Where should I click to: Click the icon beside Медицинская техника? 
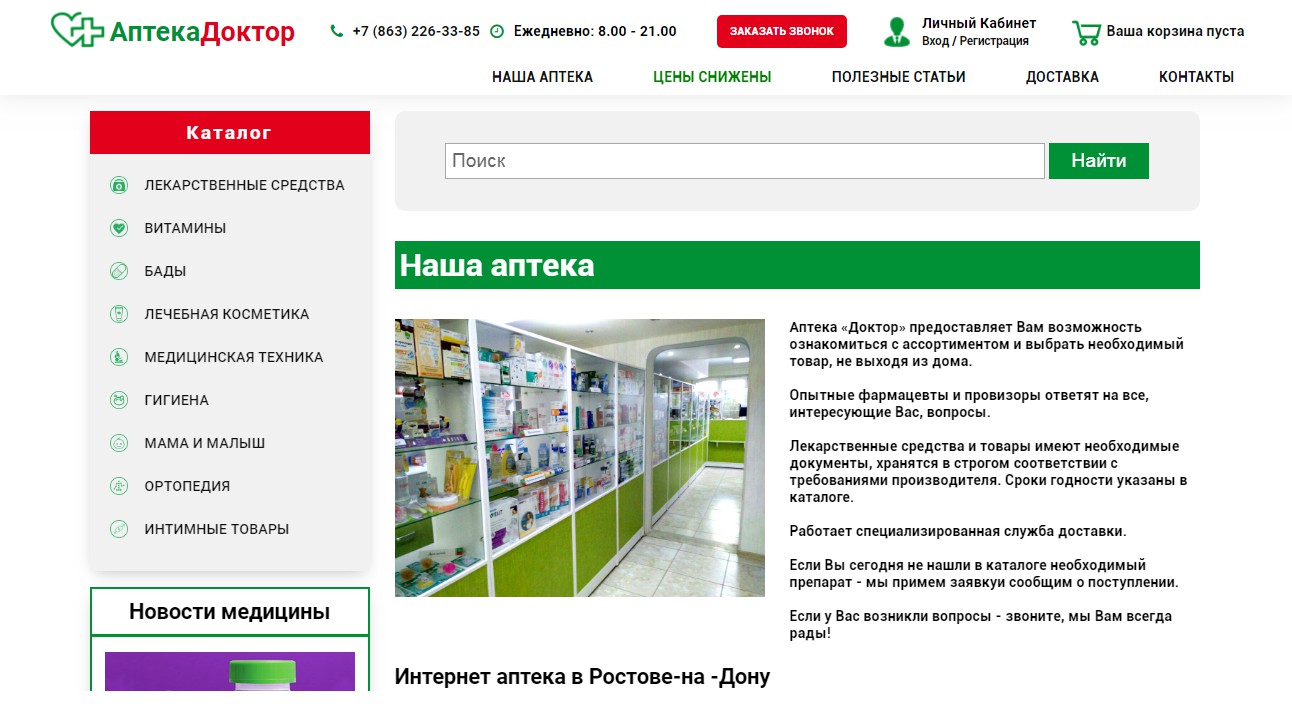(x=119, y=357)
